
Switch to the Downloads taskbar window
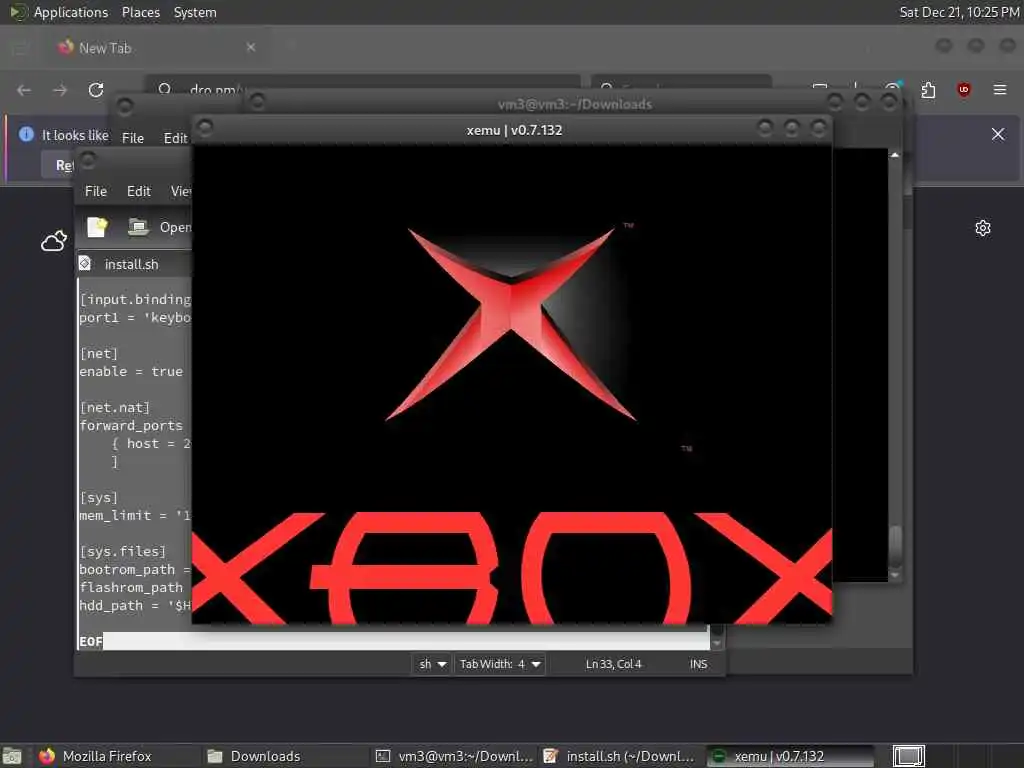pyautogui.click(x=283, y=756)
